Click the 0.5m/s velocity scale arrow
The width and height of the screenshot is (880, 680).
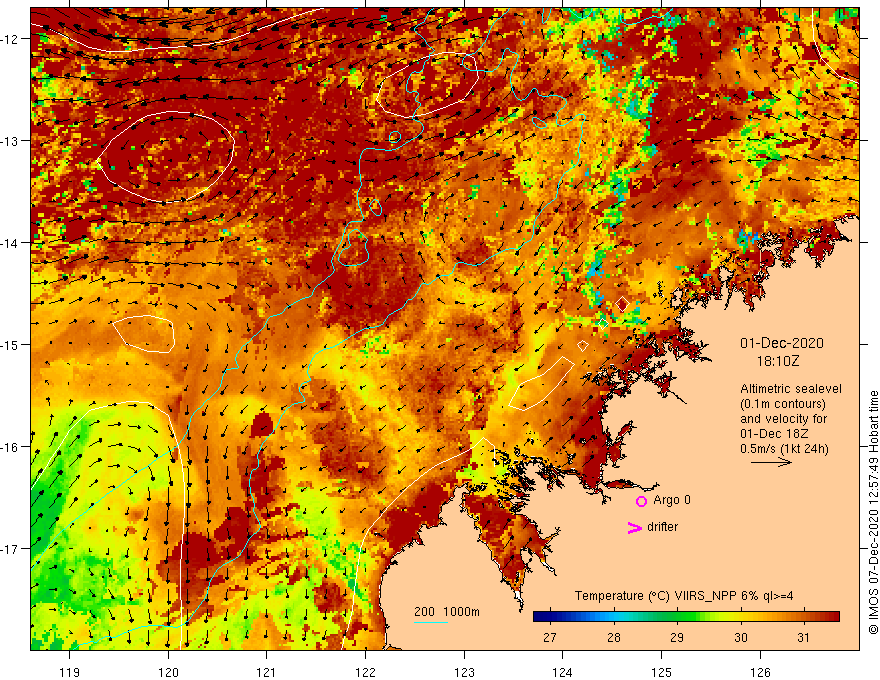click(771, 462)
